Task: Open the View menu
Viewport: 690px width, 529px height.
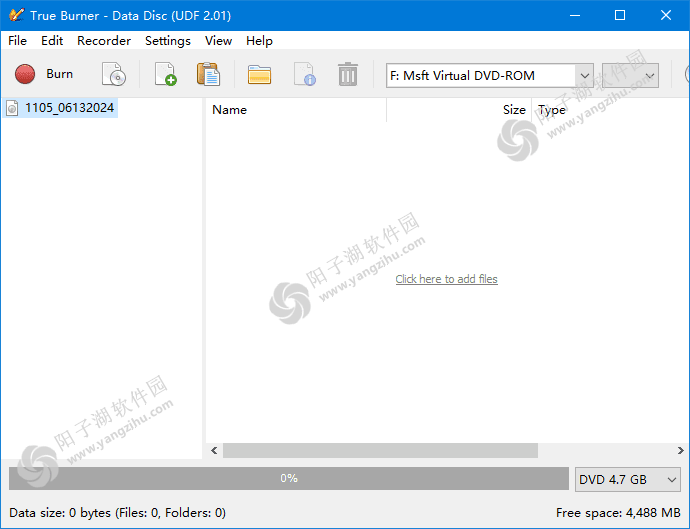Action: point(218,40)
